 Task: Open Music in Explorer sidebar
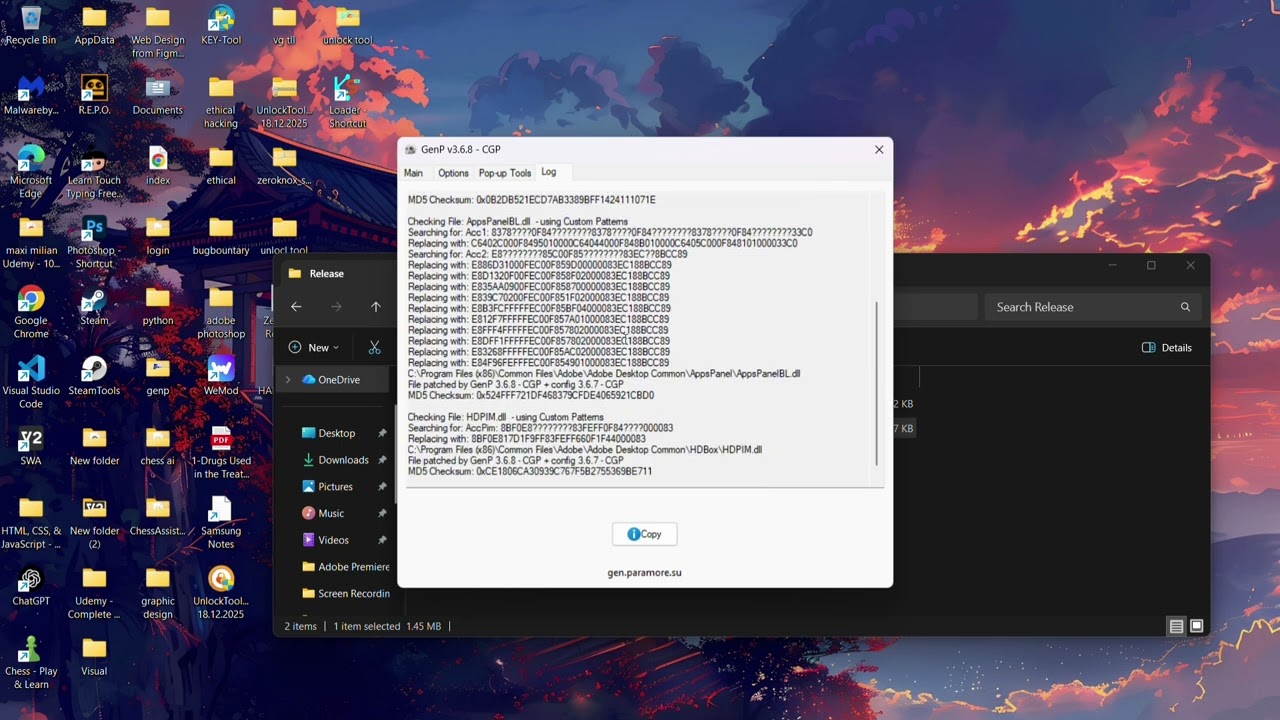point(331,513)
